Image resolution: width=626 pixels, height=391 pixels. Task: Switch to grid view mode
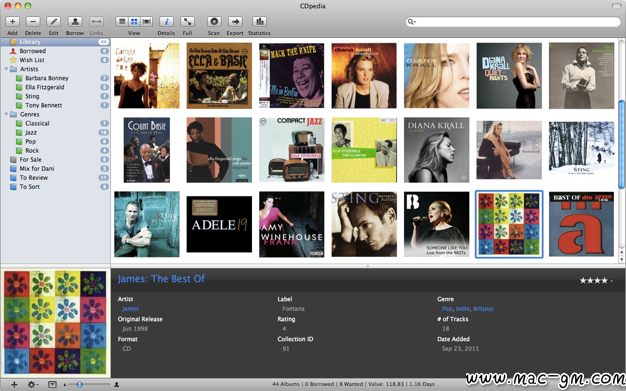[134, 22]
